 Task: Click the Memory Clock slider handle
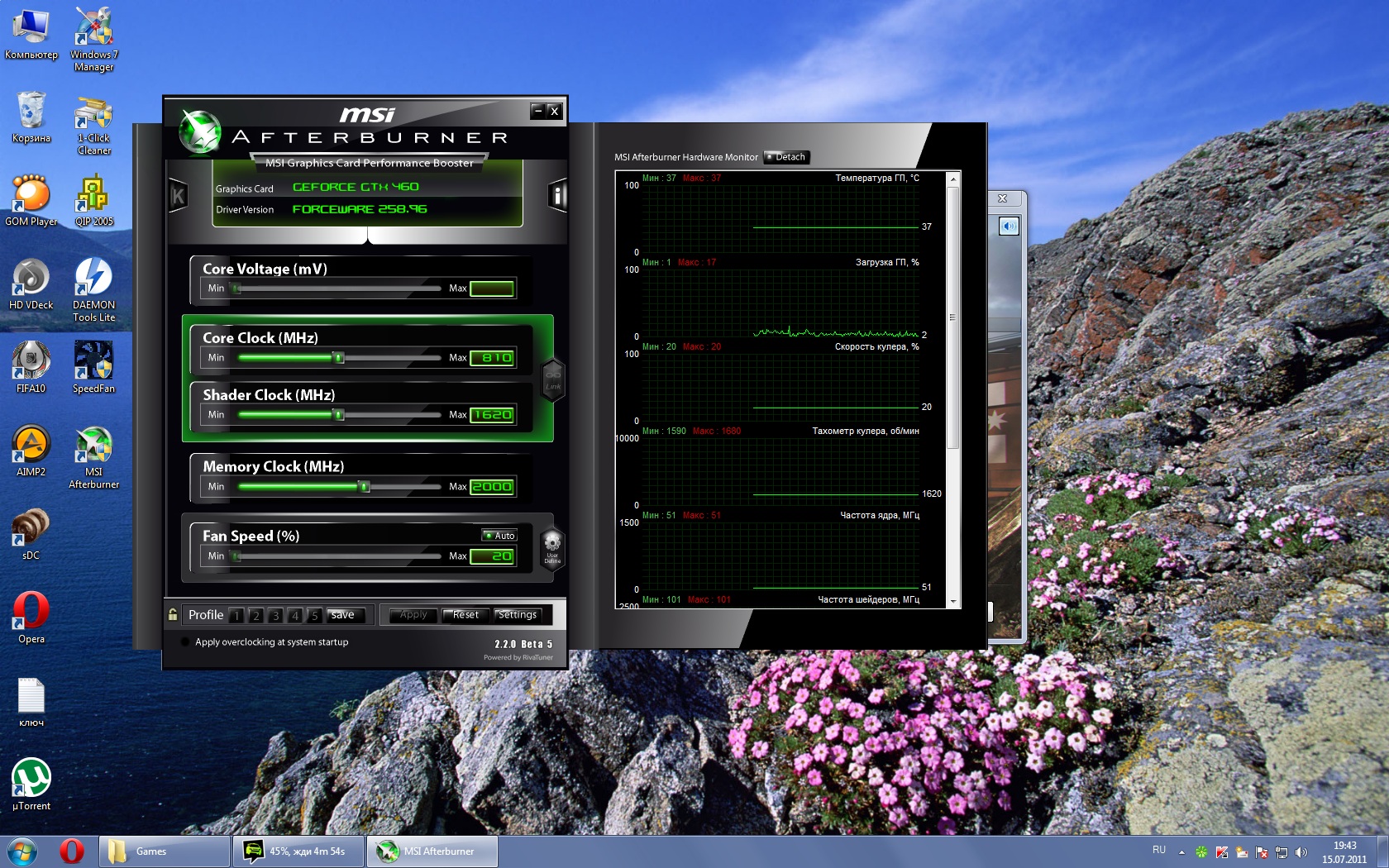click(x=364, y=487)
